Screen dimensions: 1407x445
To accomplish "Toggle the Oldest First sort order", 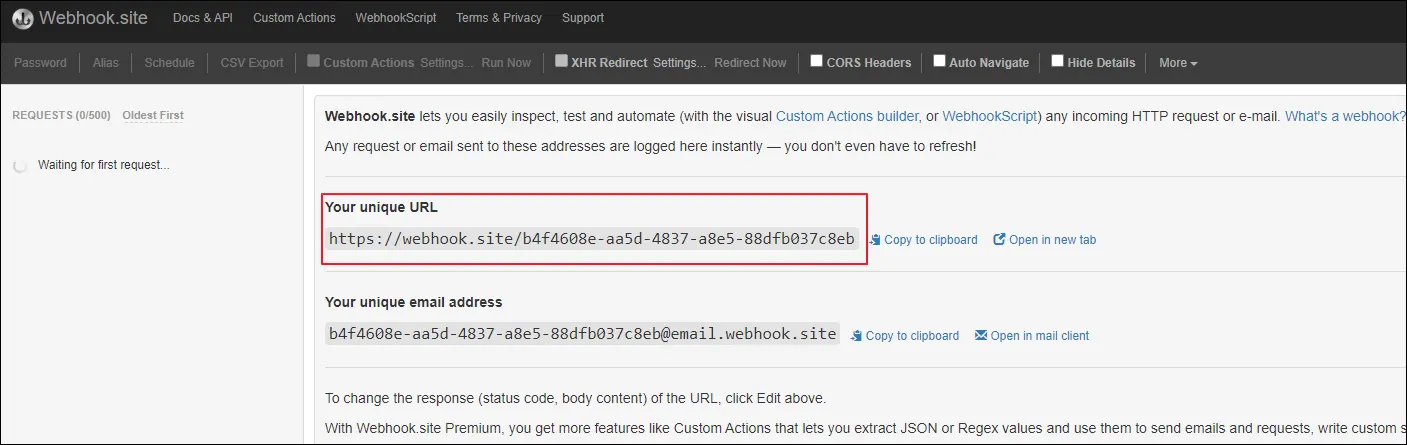I will pyautogui.click(x=153, y=115).
